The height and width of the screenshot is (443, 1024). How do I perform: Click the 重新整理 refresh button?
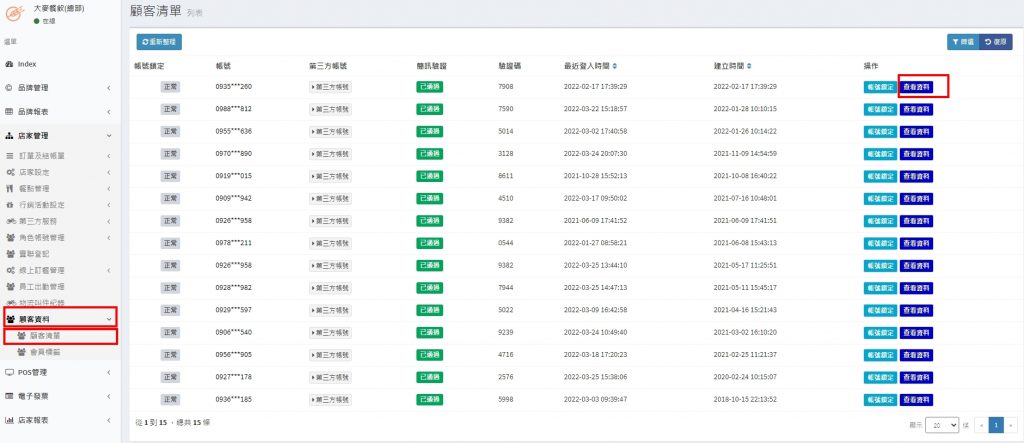[x=159, y=41]
